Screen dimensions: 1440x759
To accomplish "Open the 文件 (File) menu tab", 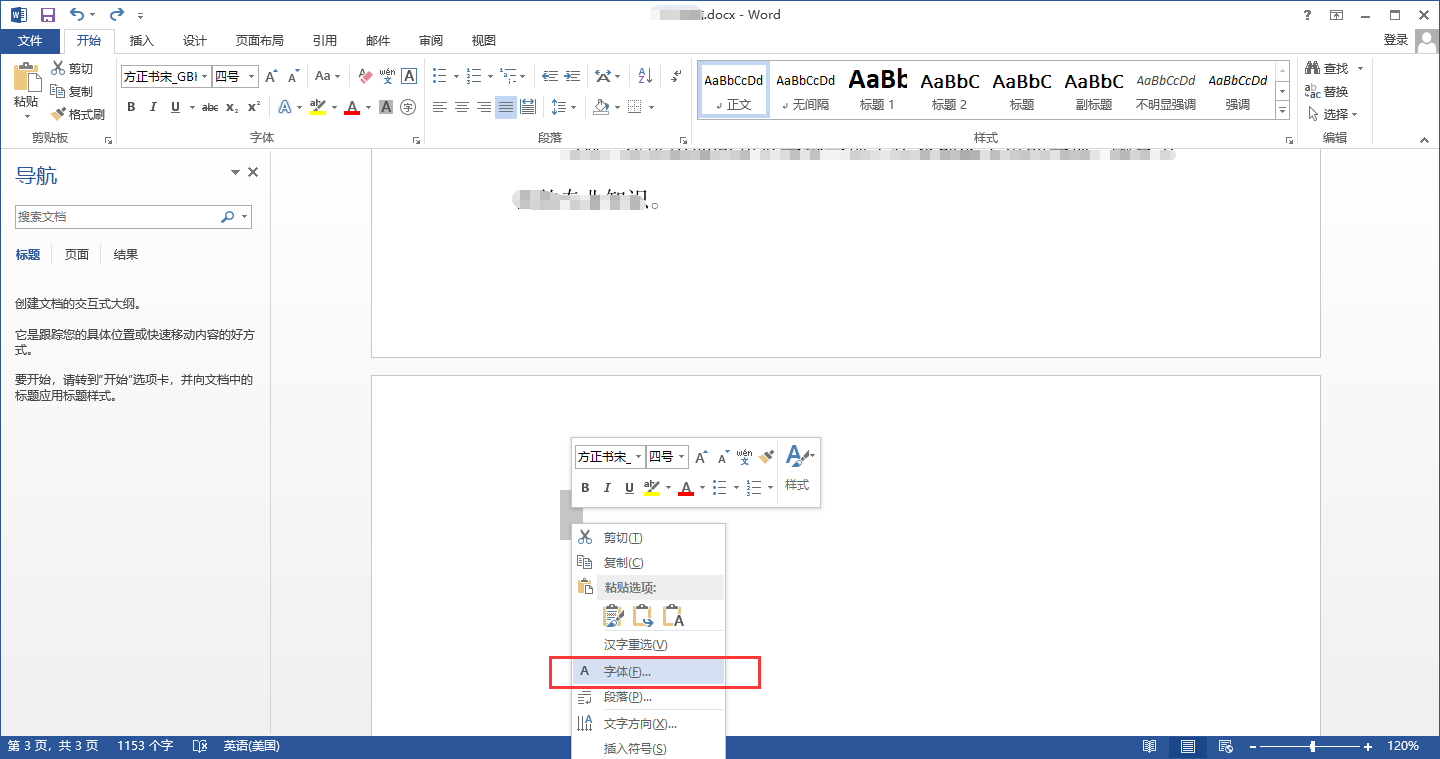I will pyautogui.click(x=31, y=41).
